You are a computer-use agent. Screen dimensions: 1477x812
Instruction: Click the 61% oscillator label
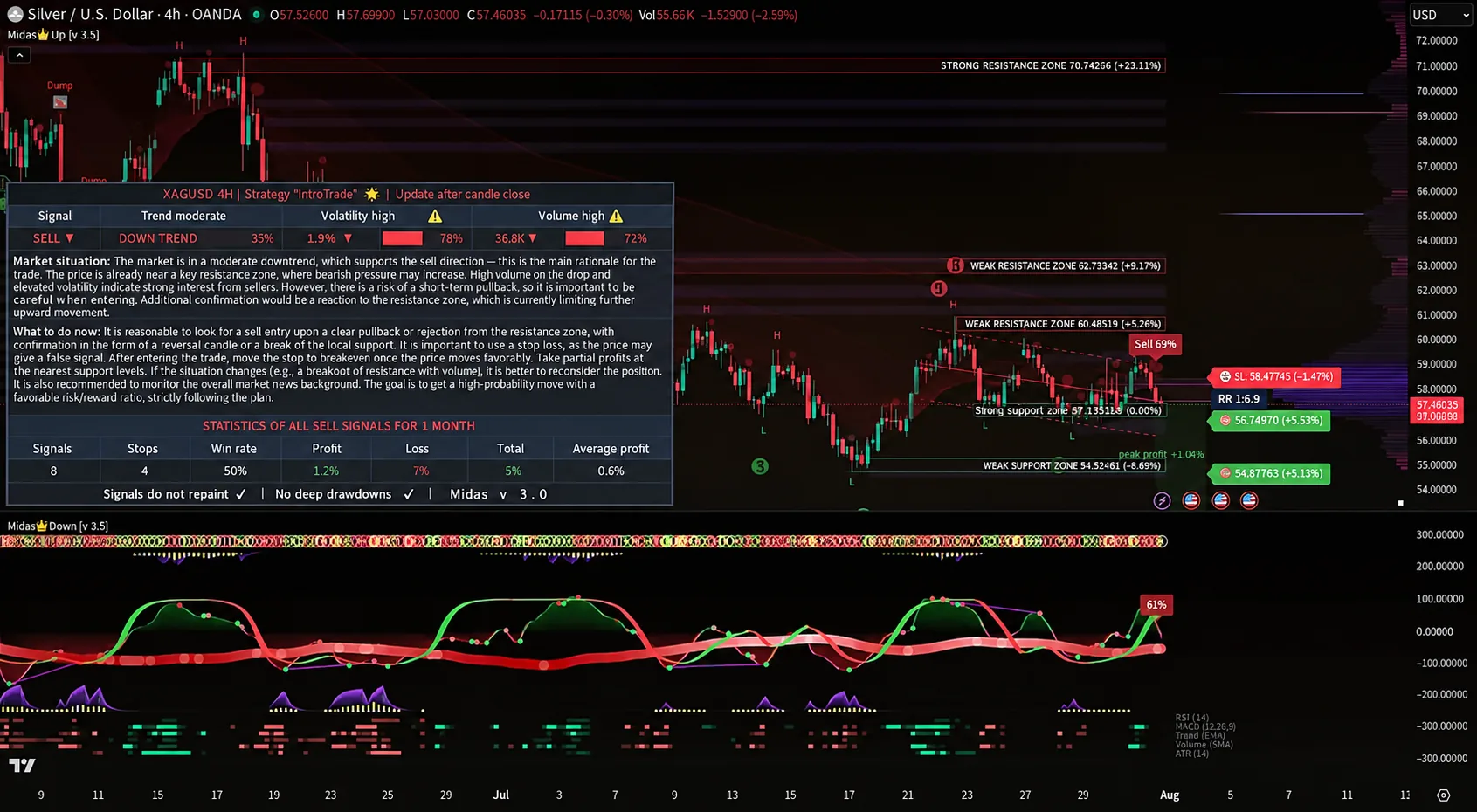(x=1156, y=604)
